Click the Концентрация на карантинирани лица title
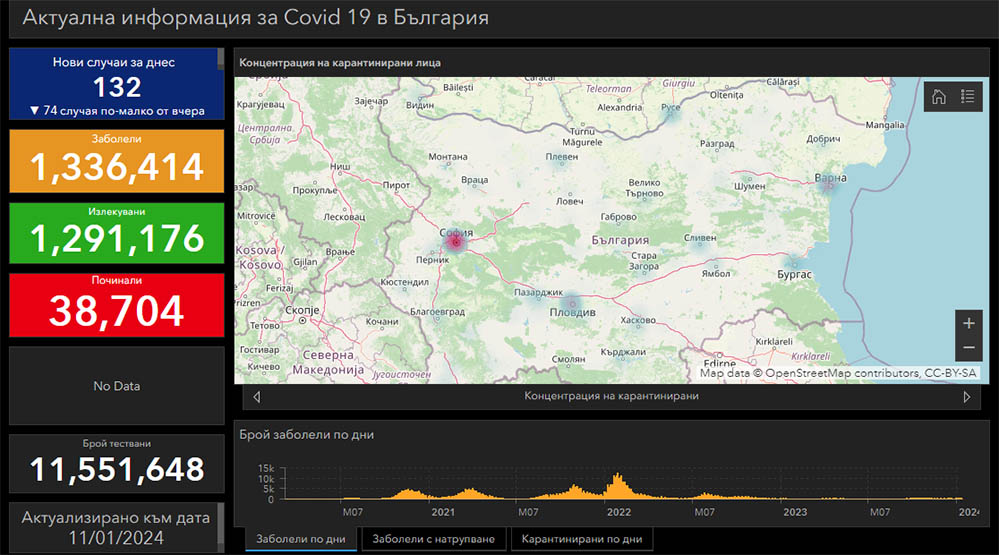Viewport: 999px width, 555px height. tap(340, 63)
